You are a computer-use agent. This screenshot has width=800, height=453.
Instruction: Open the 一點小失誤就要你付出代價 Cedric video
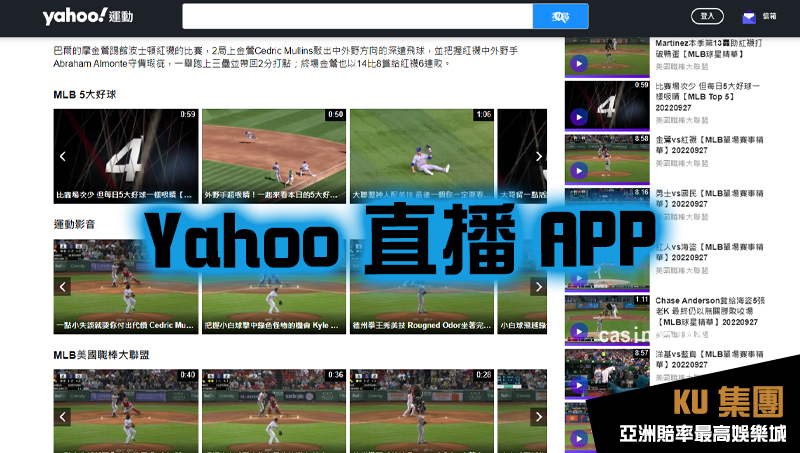pyautogui.click(x=126, y=287)
